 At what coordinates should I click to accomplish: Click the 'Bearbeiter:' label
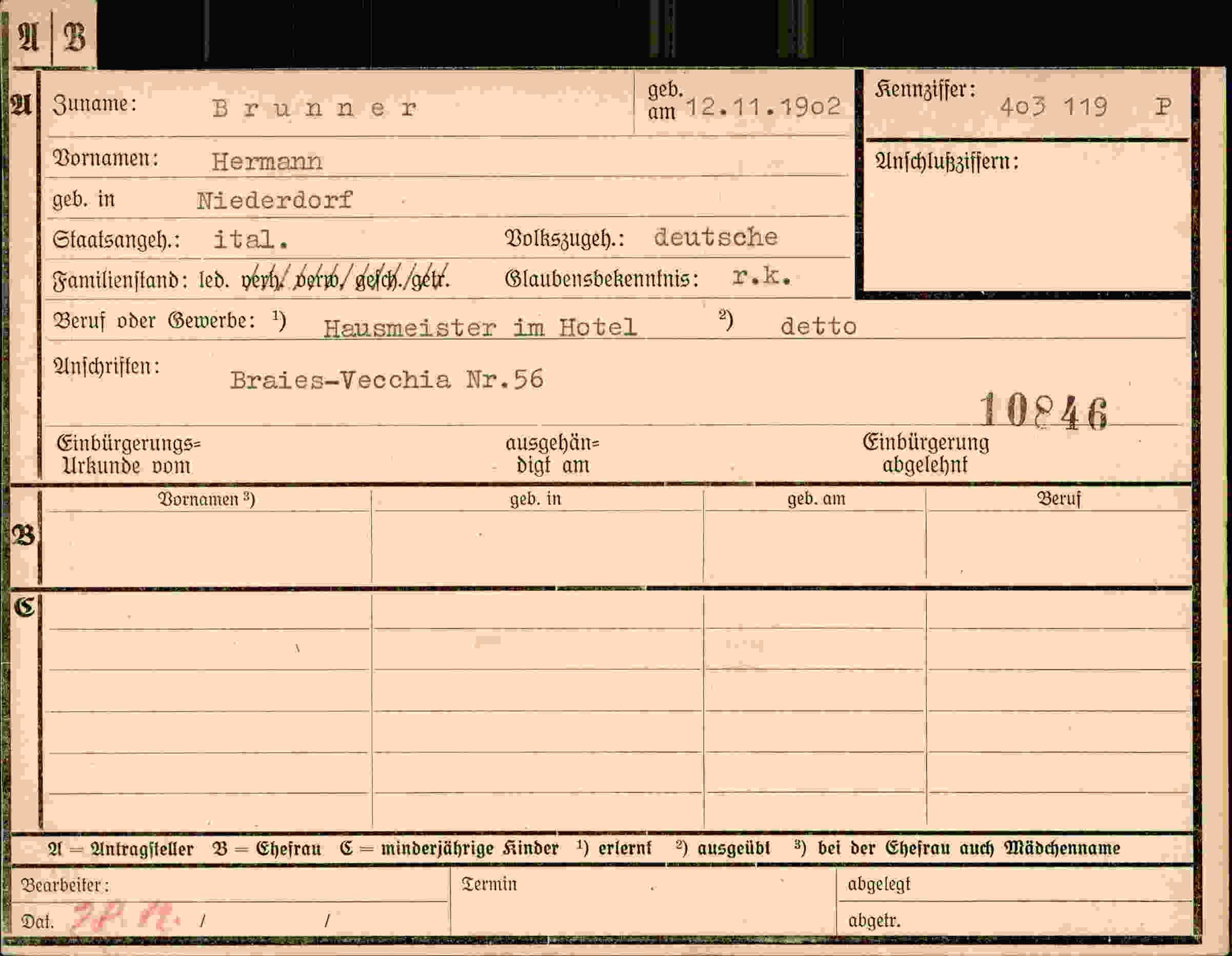click(x=66, y=885)
